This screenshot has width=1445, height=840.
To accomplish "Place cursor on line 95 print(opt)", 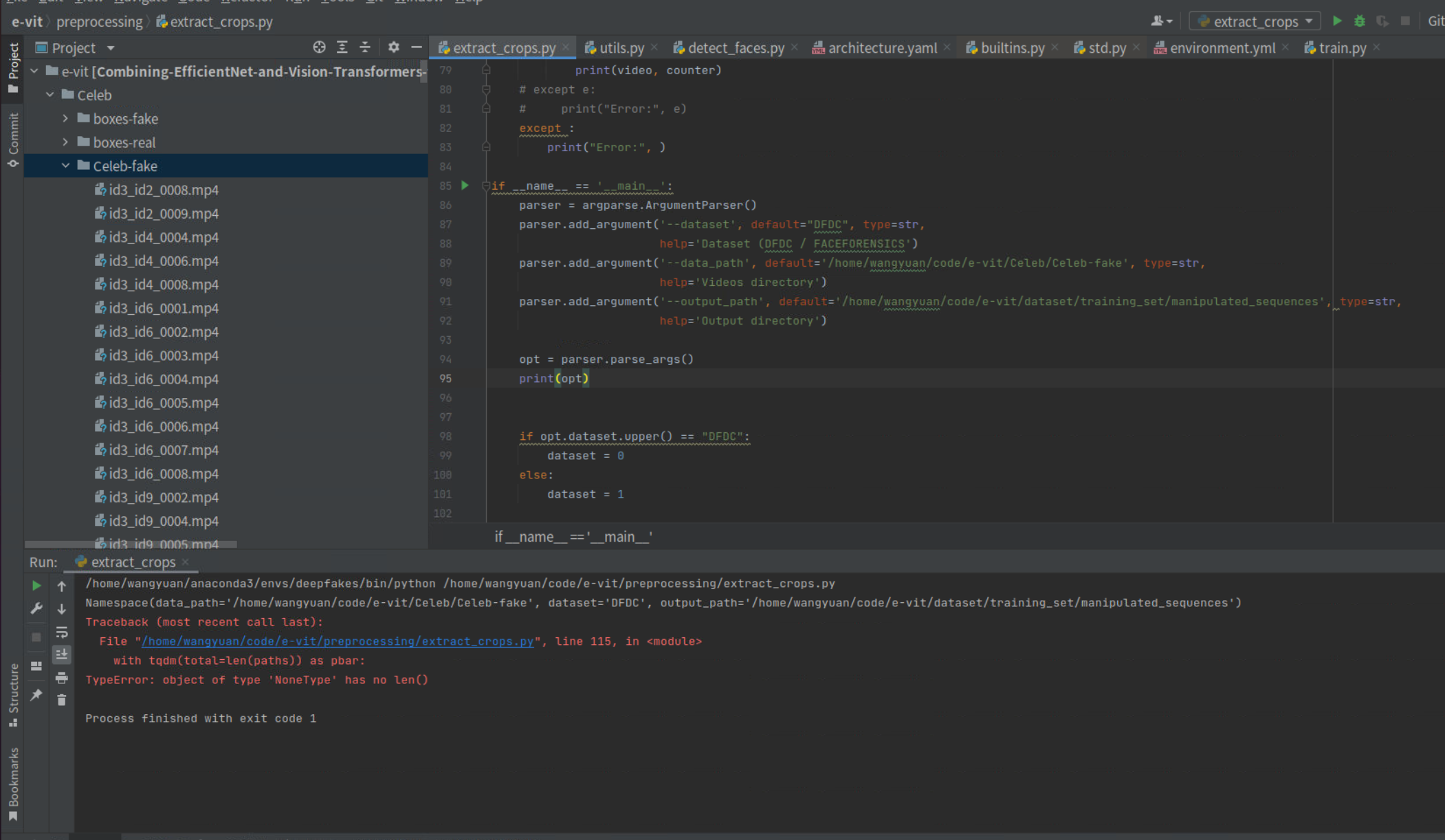I will (554, 379).
